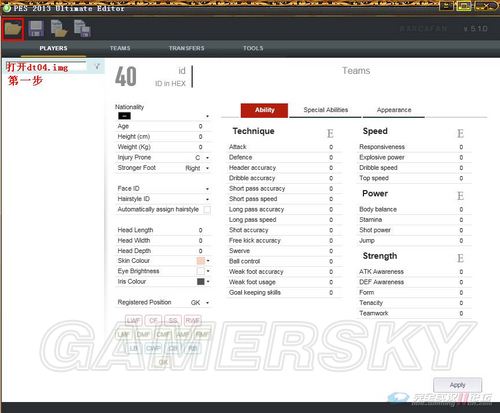Expand the Hairstyle ID dropdown
This screenshot has height=413, width=500.
[207, 199]
